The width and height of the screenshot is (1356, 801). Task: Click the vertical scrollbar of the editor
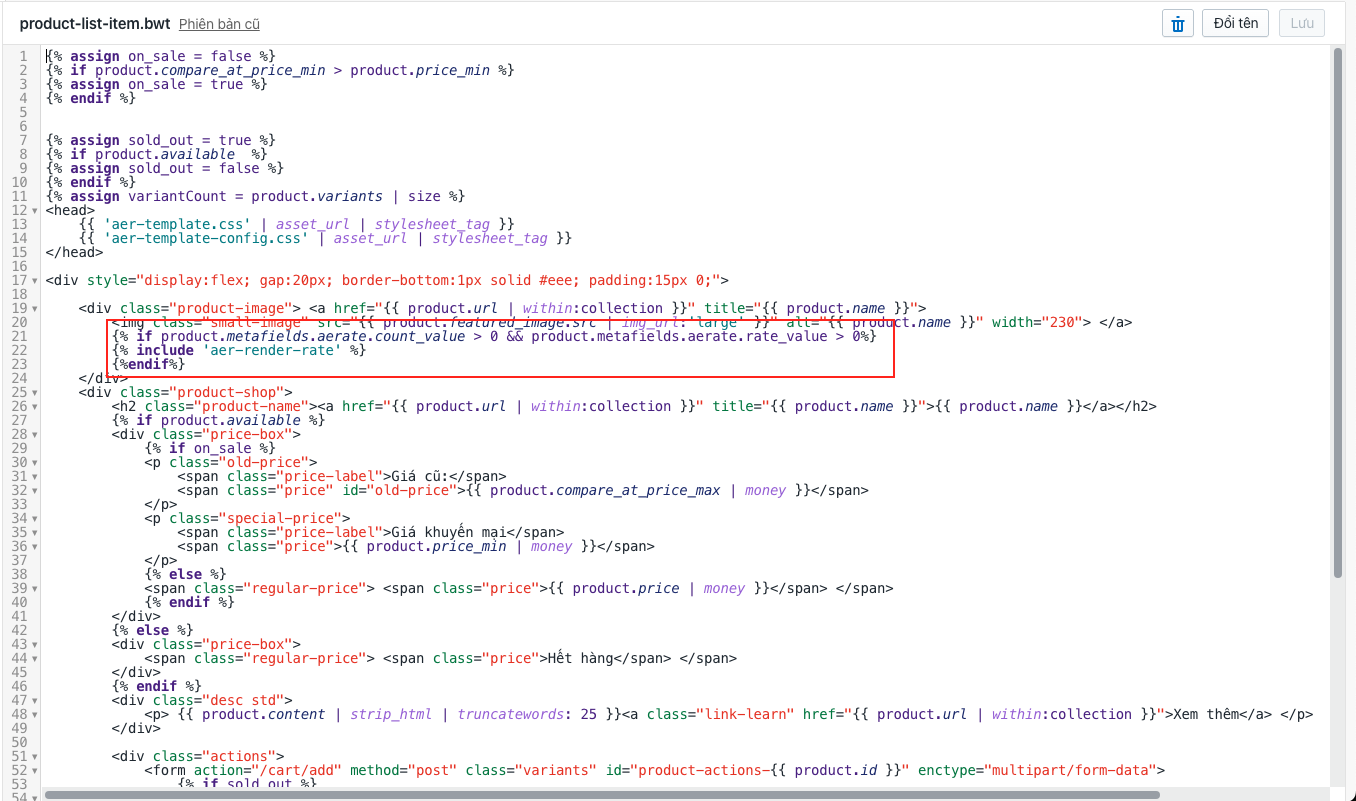1337,313
